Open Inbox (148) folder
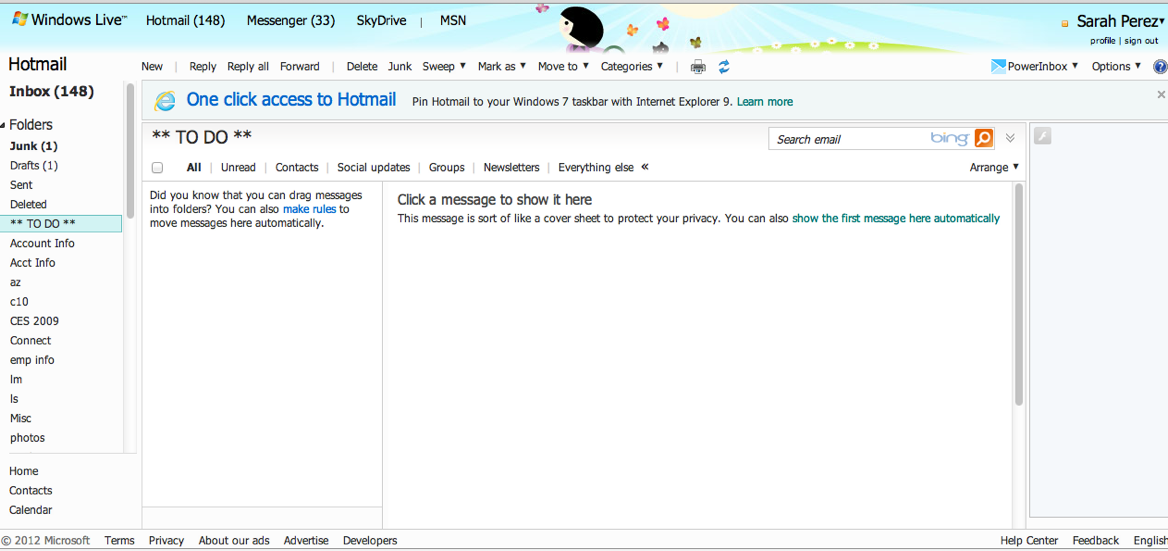This screenshot has height=551, width=1168. click(51, 92)
